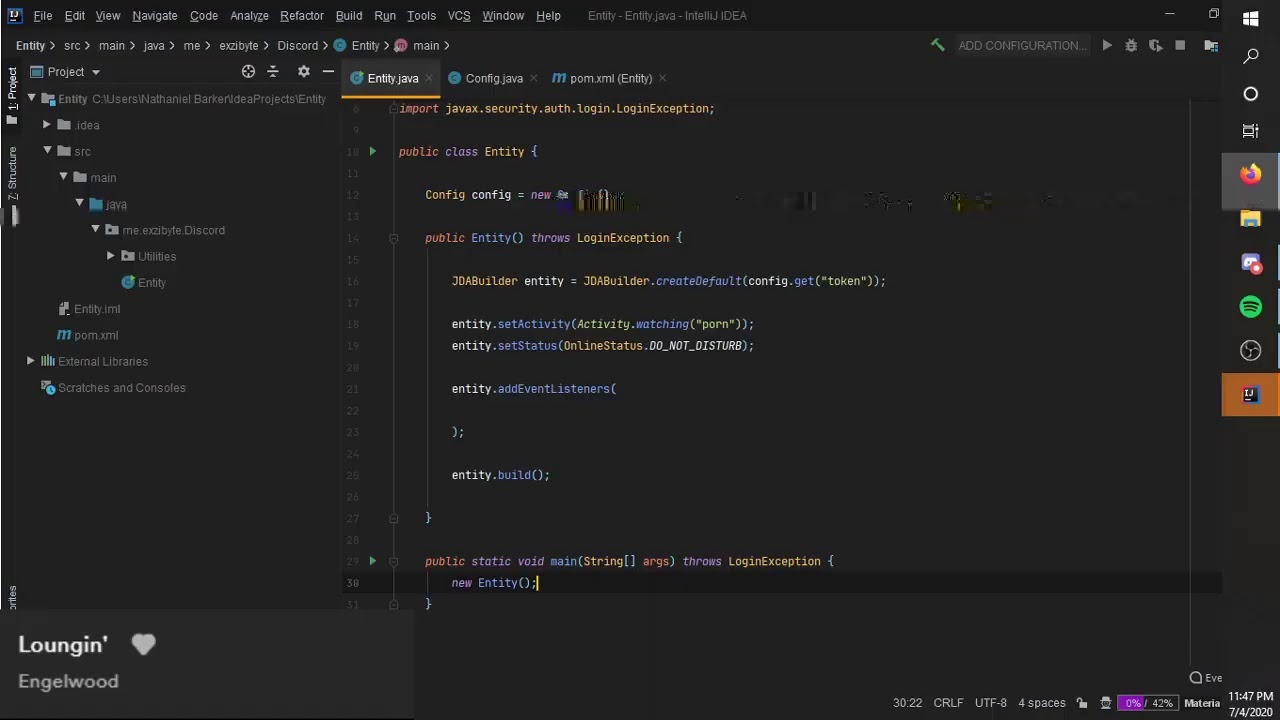Click run gutter arrow beside main method
Viewport: 1280px width, 720px height.
coord(372,561)
